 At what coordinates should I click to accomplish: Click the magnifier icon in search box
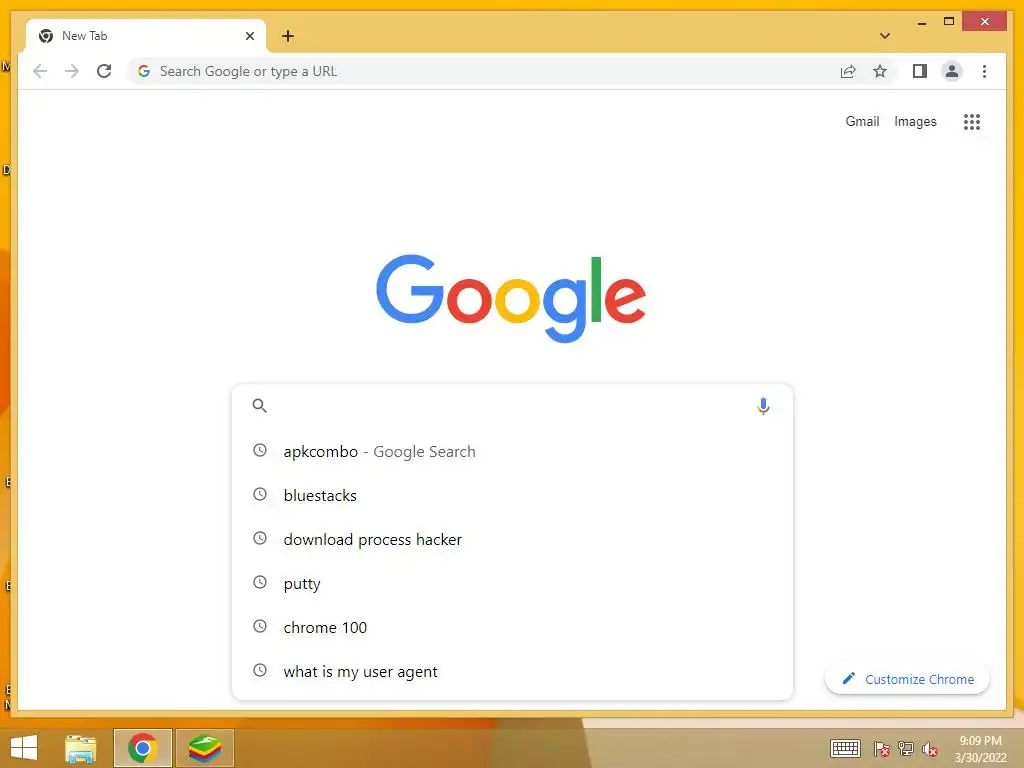coord(259,406)
